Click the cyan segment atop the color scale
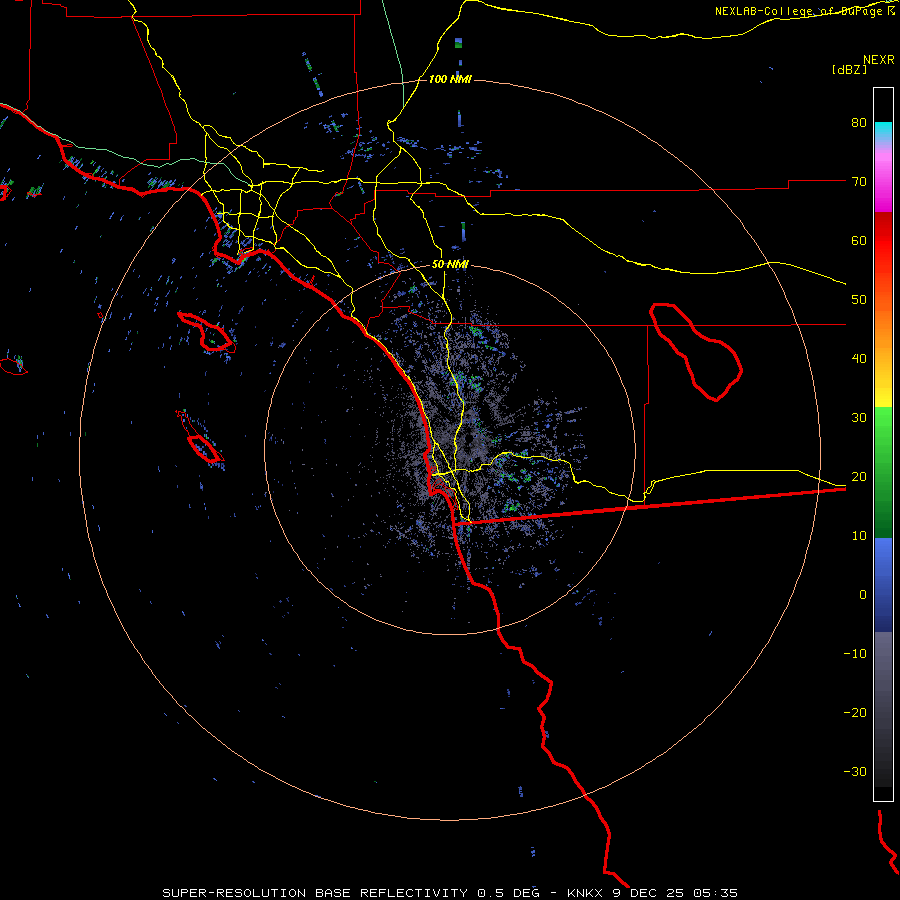This screenshot has width=900, height=900. [x=883, y=131]
